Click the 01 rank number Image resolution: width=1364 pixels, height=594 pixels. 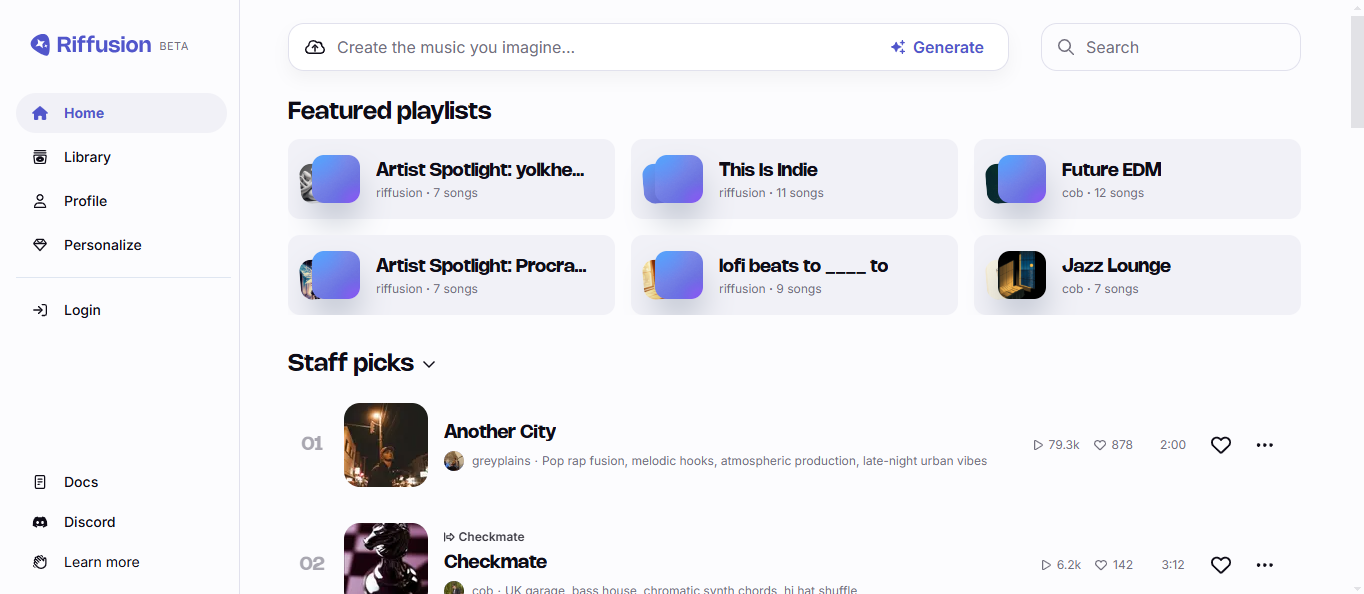[312, 443]
